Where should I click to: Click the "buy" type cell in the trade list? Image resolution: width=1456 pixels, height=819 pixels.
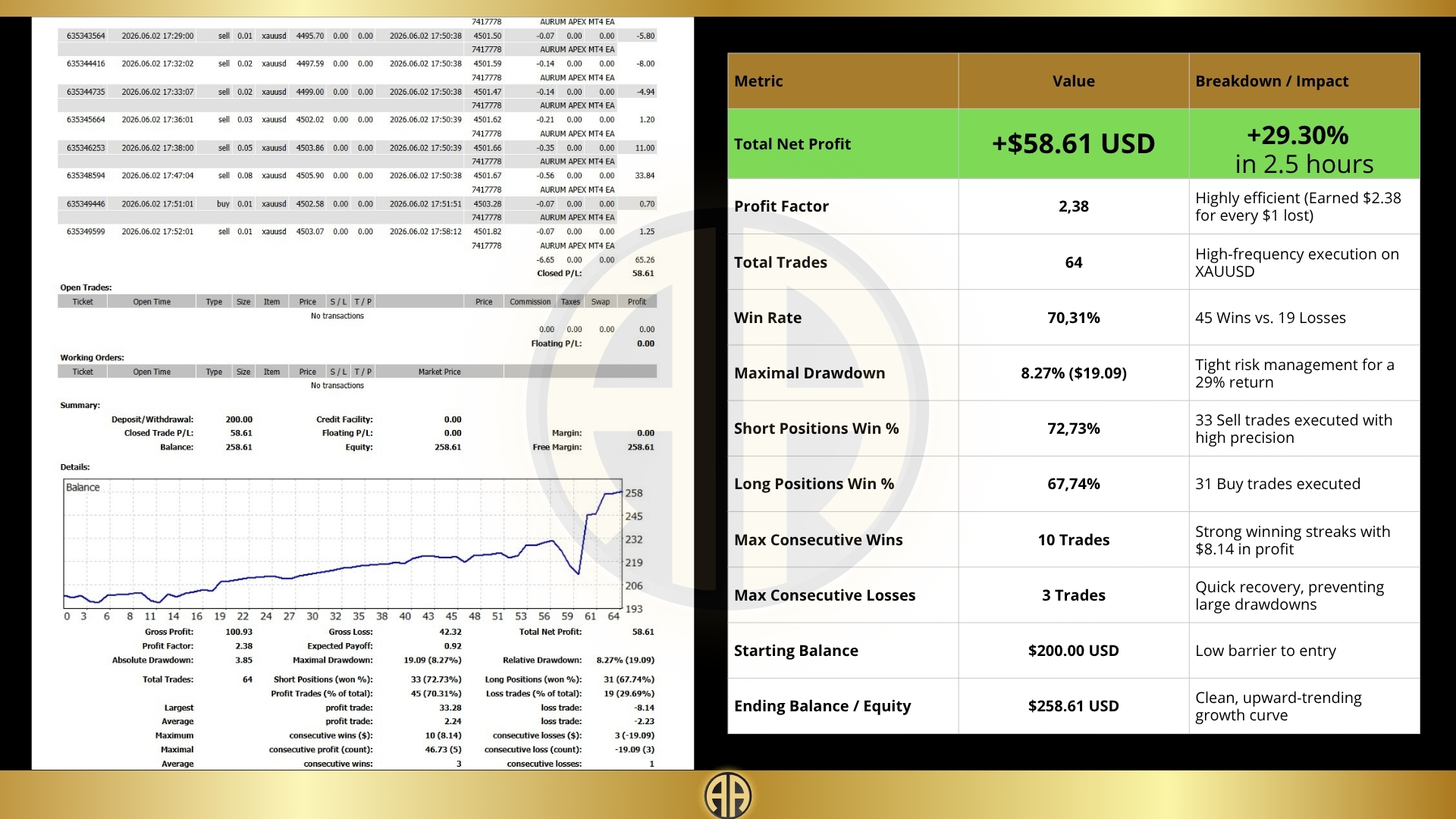(x=223, y=204)
